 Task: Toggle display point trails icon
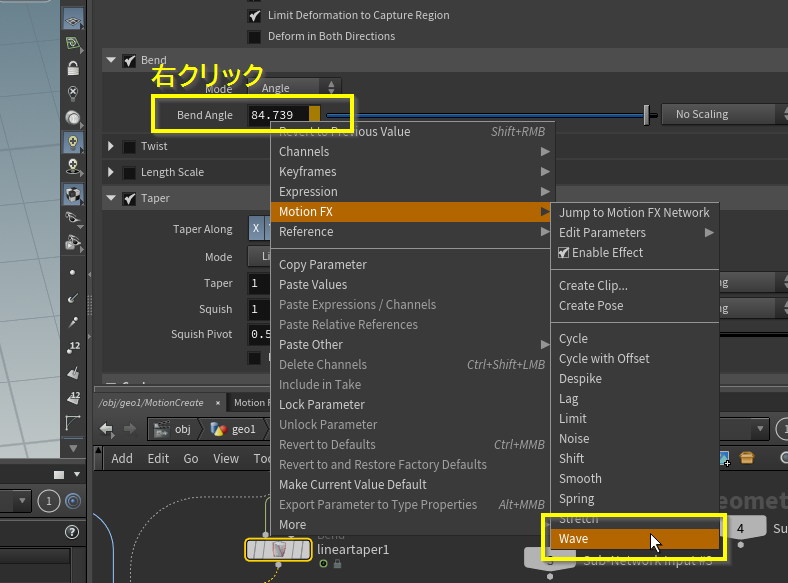(73, 322)
